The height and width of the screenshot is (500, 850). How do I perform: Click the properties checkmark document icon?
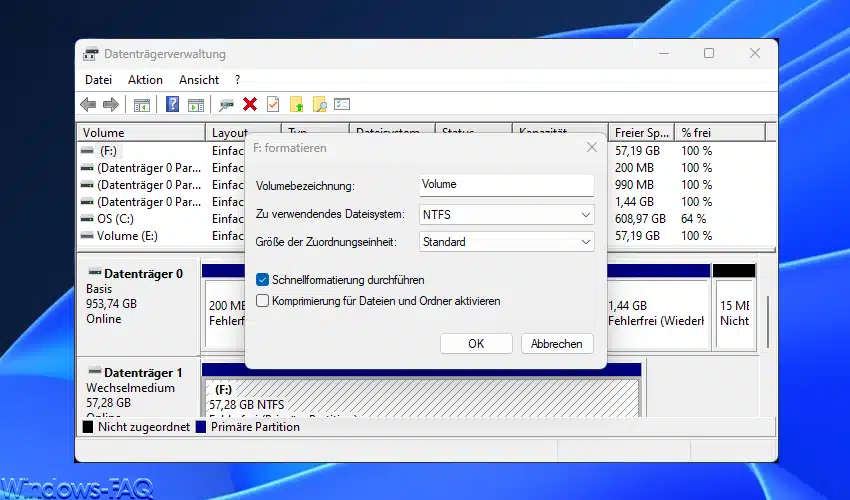click(273, 104)
